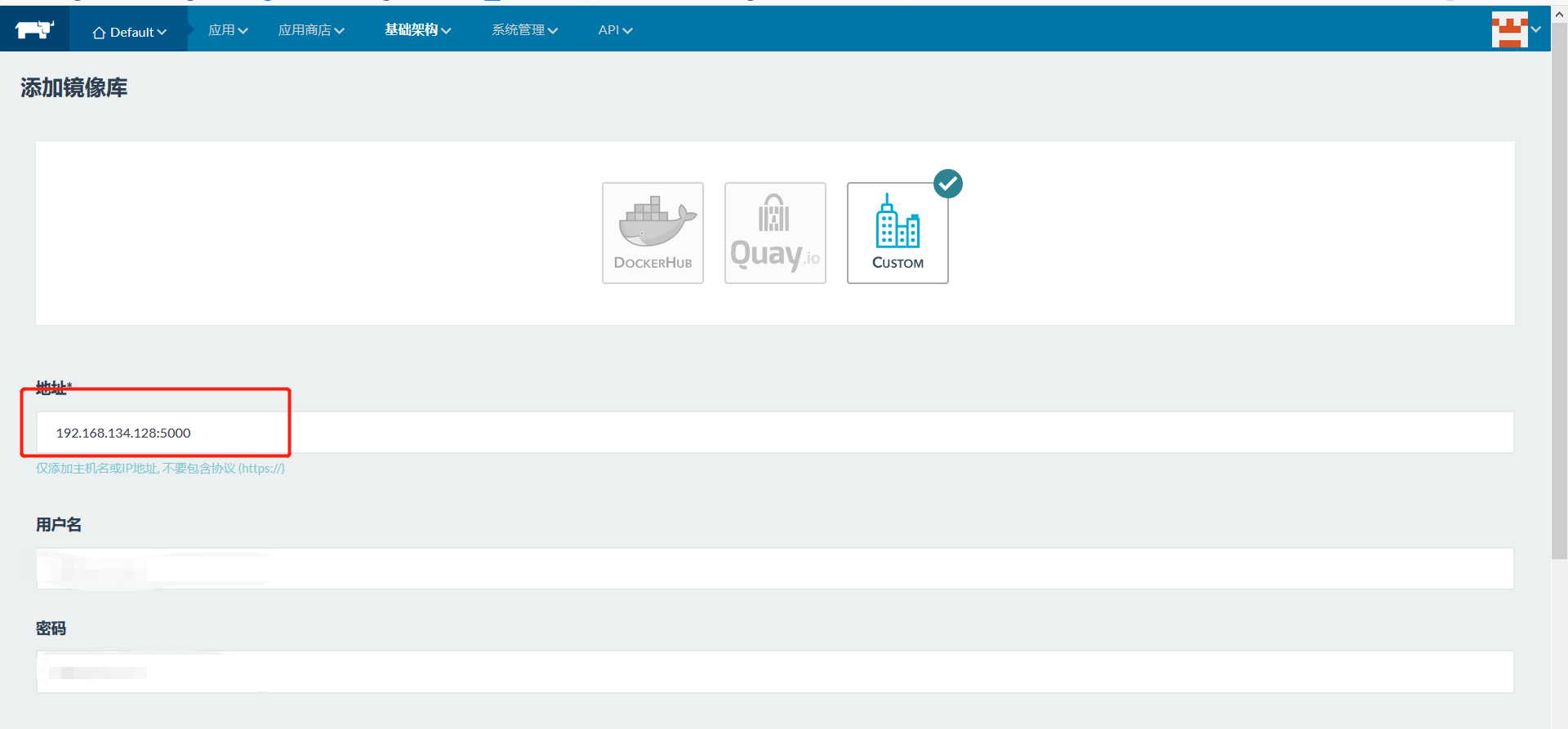Open the Default environment dropdown

[129, 32]
